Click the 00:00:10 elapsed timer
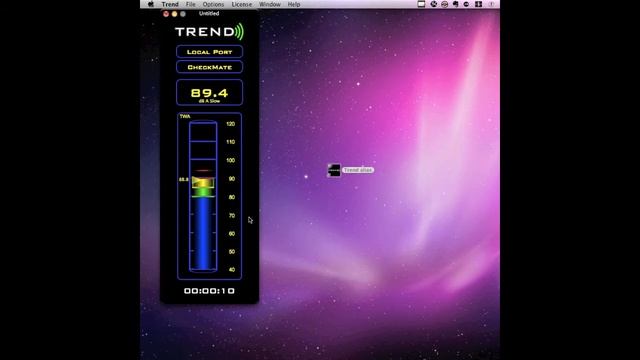The width and height of the screenshot is (640, 360). (x=209, y=291)
